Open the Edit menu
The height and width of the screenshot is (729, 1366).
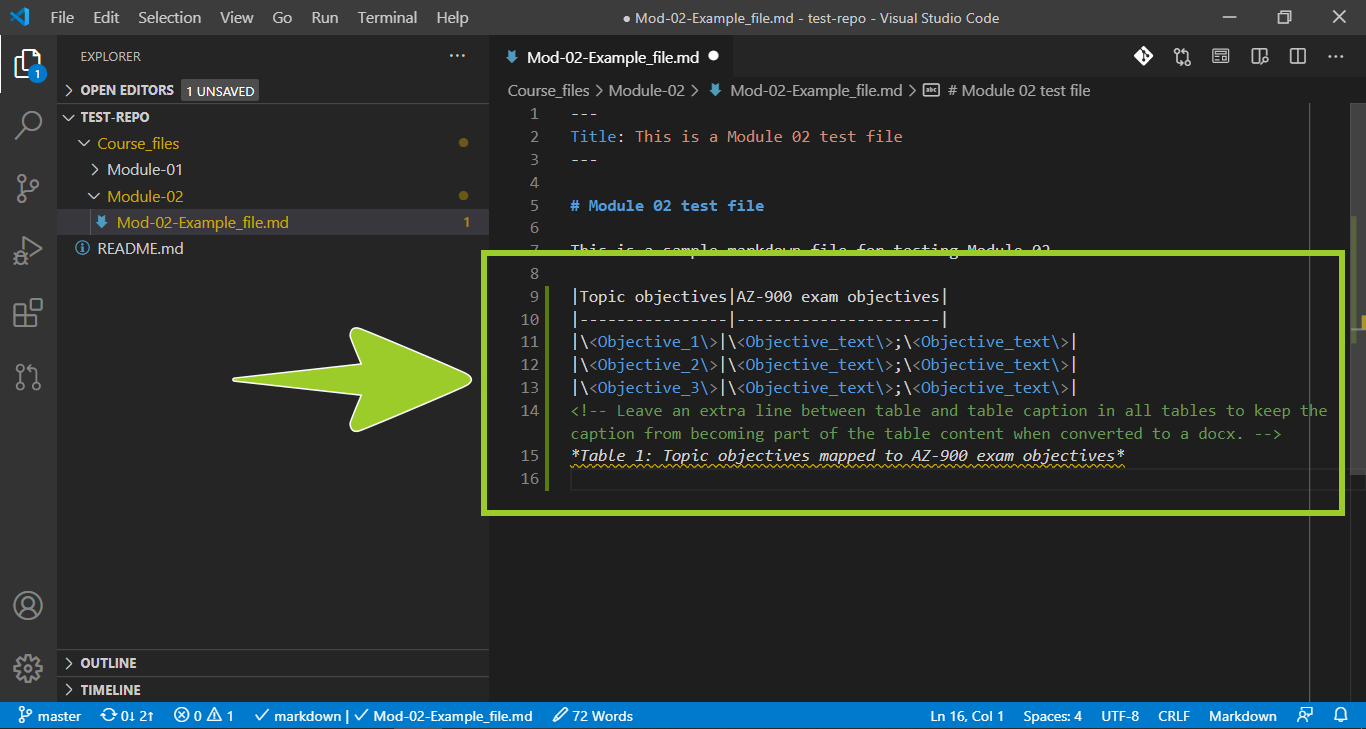point(106,17)
